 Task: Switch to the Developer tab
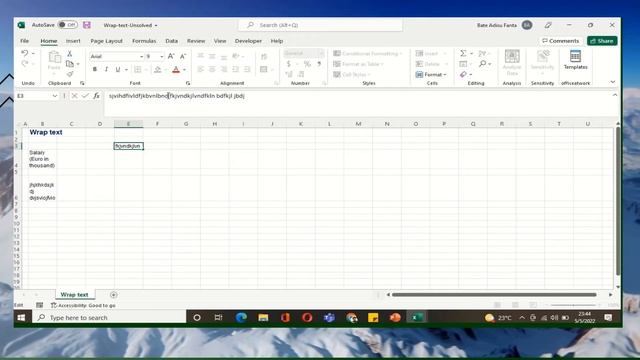[248, 41]
